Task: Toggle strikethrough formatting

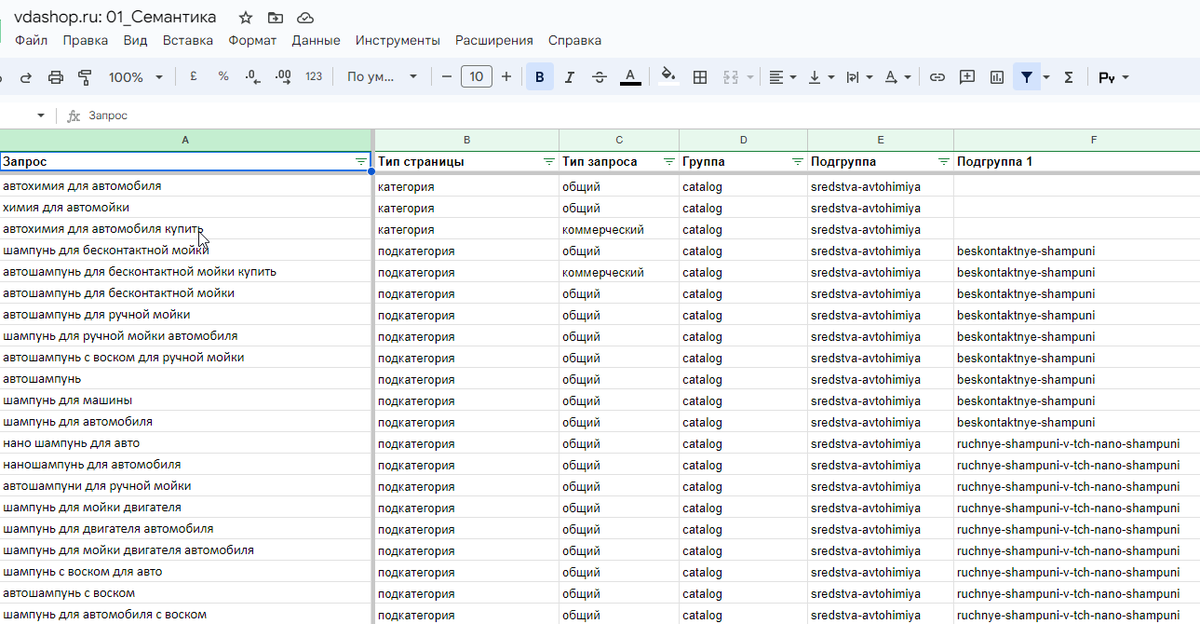Action: tap(599, 77)
